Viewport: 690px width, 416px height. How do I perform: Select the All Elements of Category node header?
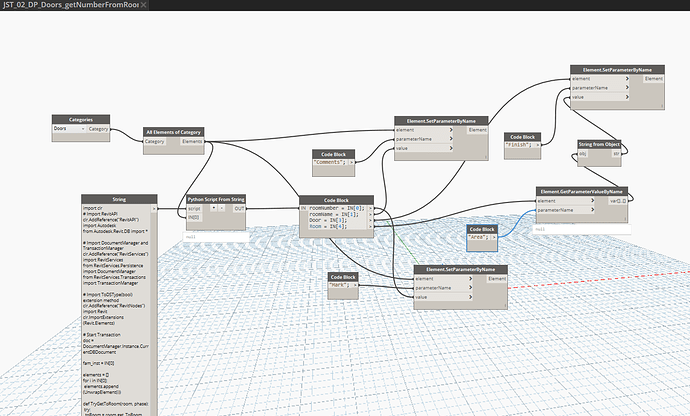click(174, 130)
